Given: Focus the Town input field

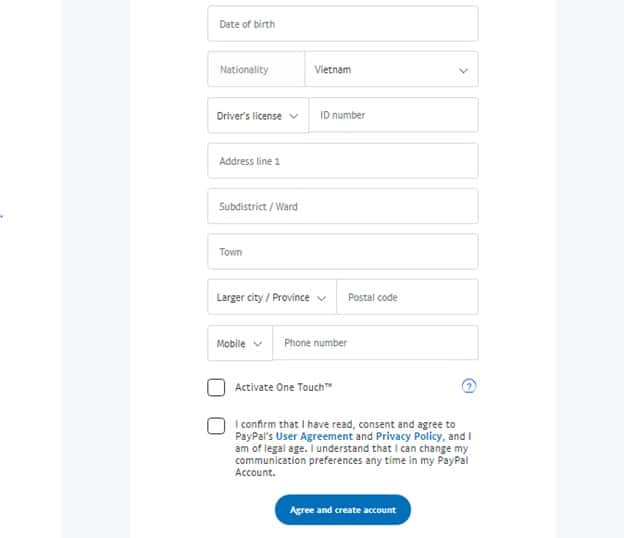Looking at the screenshot, I should [342, 252].
